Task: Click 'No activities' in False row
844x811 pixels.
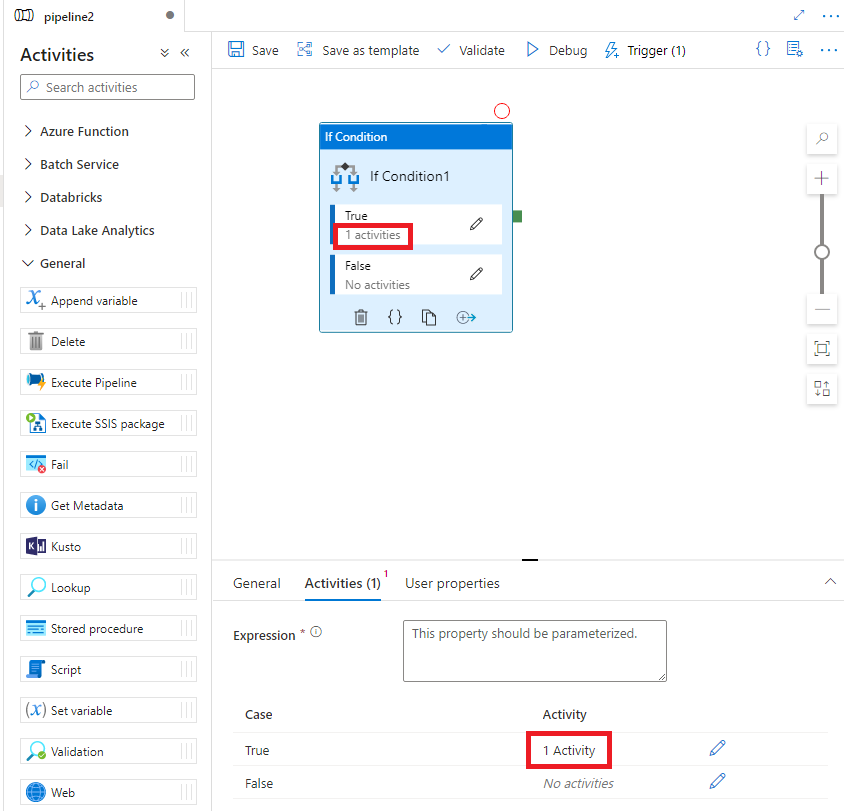Action: (x=578, y=784)
